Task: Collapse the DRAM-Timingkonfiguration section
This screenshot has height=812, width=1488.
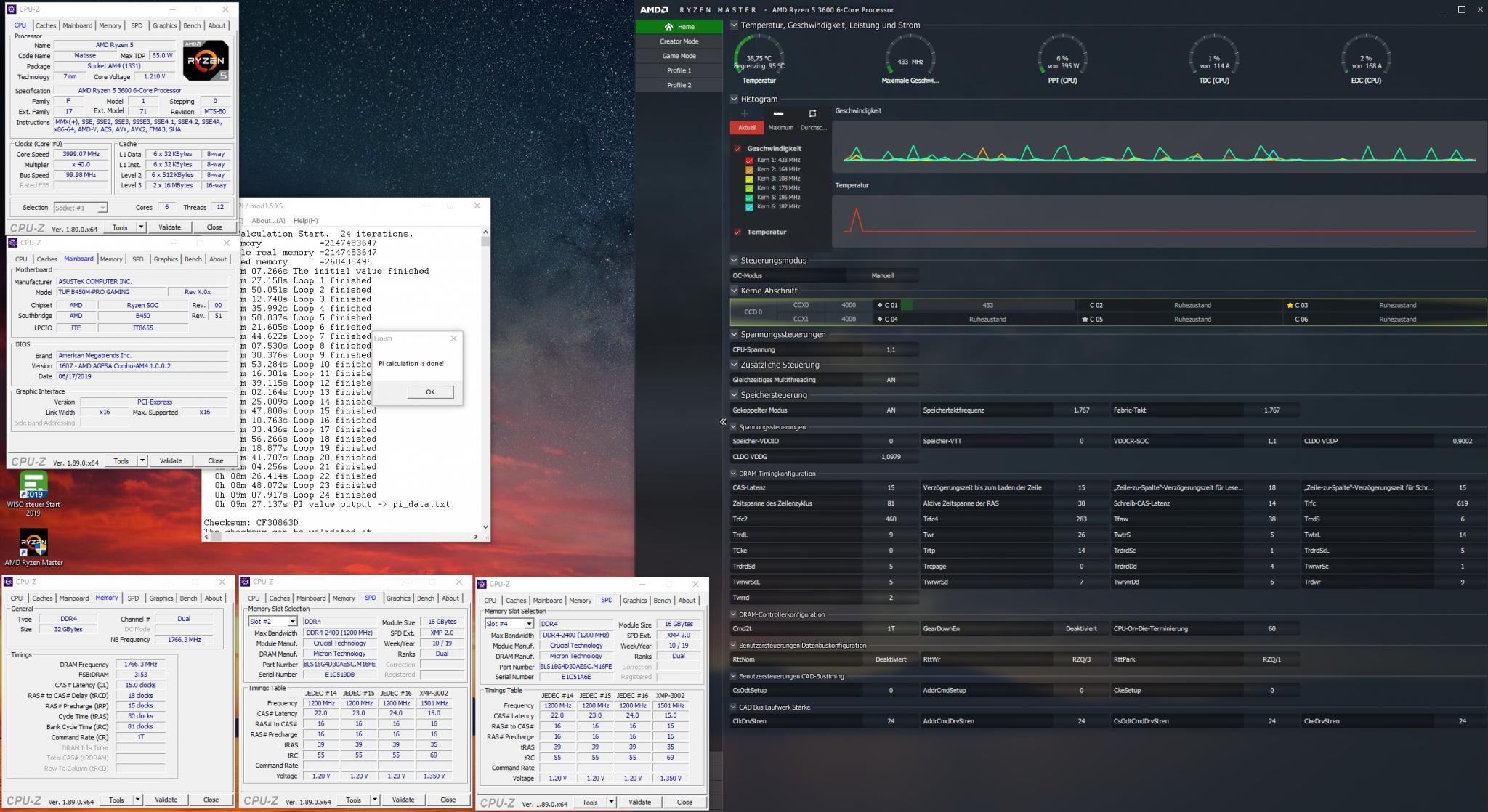Action: [x=734, y=474]
